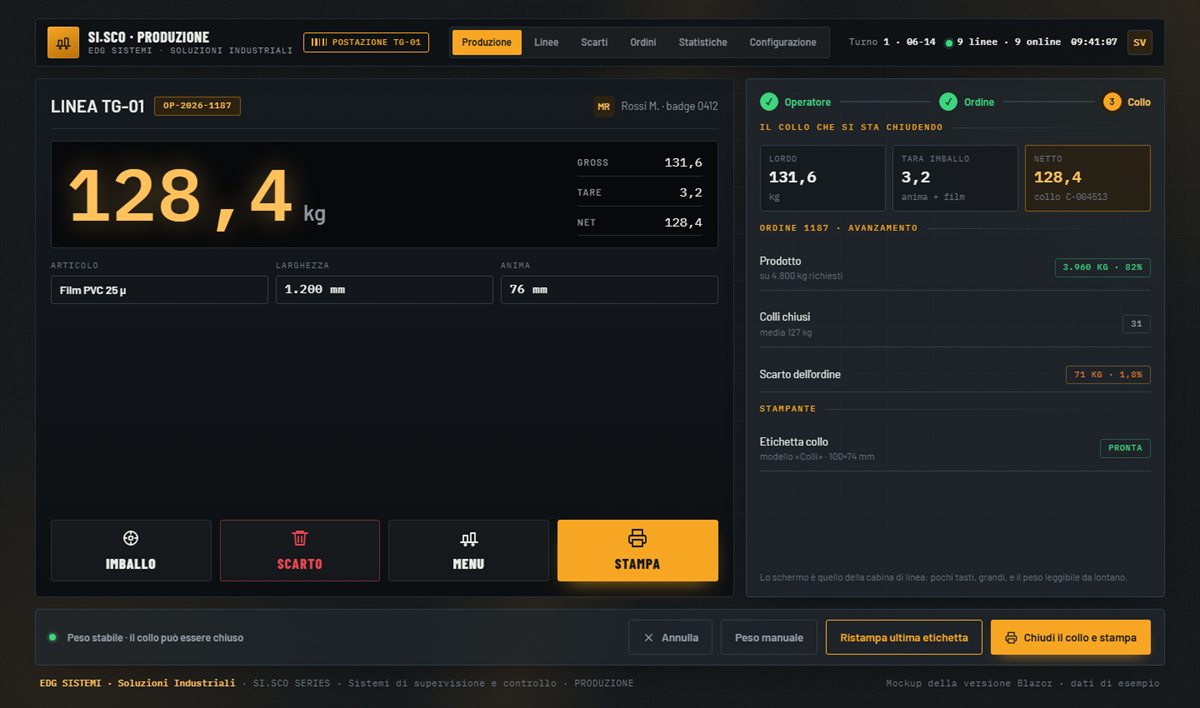Open the Ordini tab

(643, 43)
